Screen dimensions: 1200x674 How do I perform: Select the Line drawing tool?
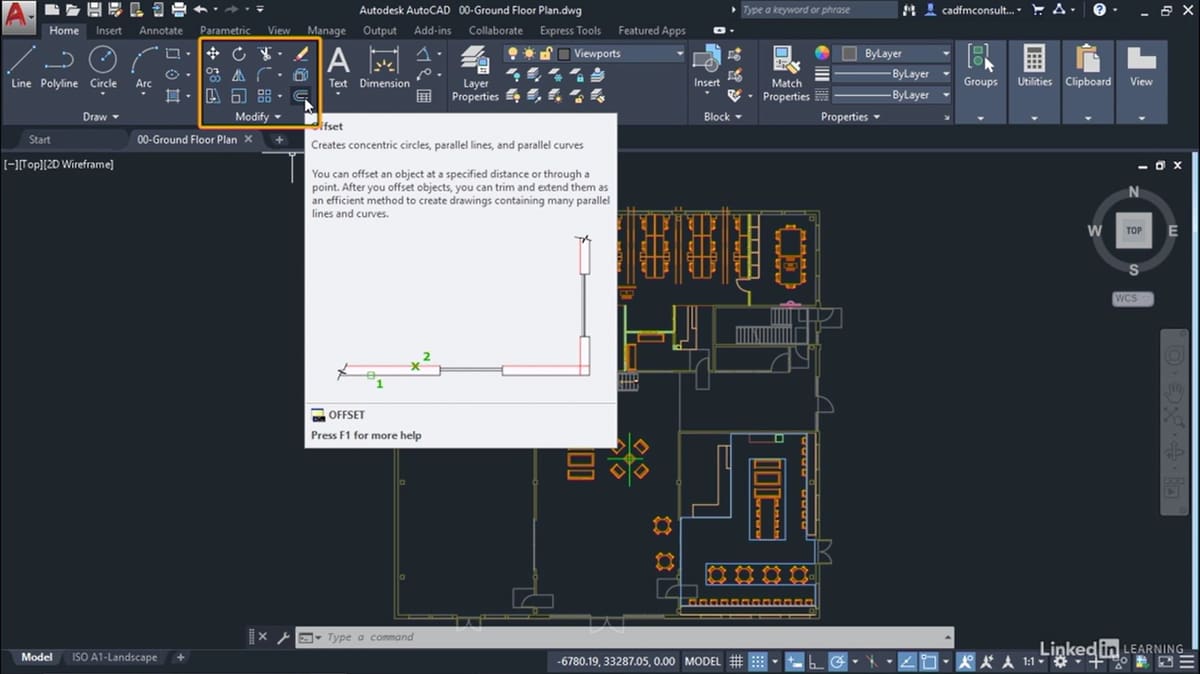pos(21,67)
